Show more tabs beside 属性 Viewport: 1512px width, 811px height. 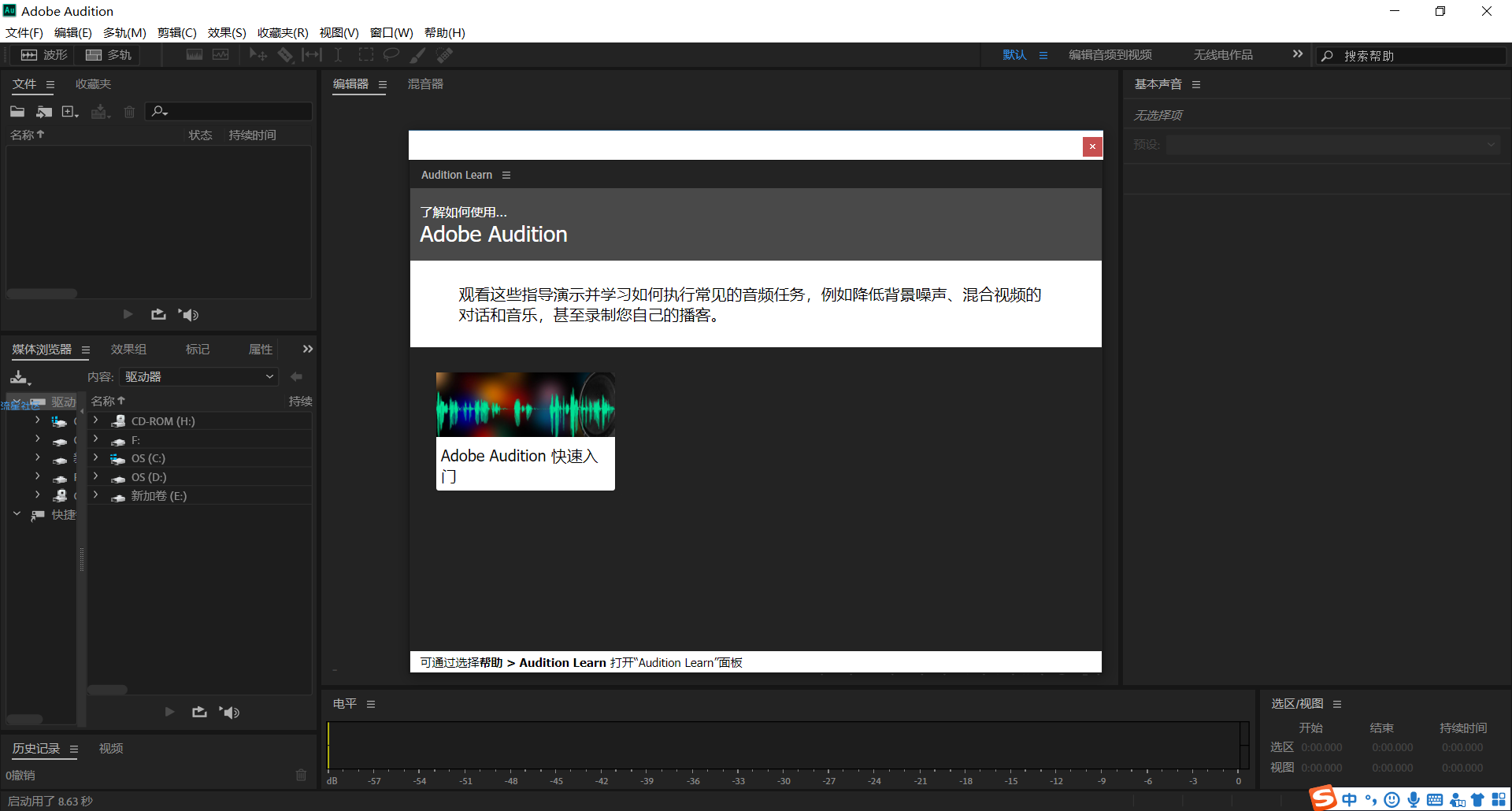[x=308, y=349]
